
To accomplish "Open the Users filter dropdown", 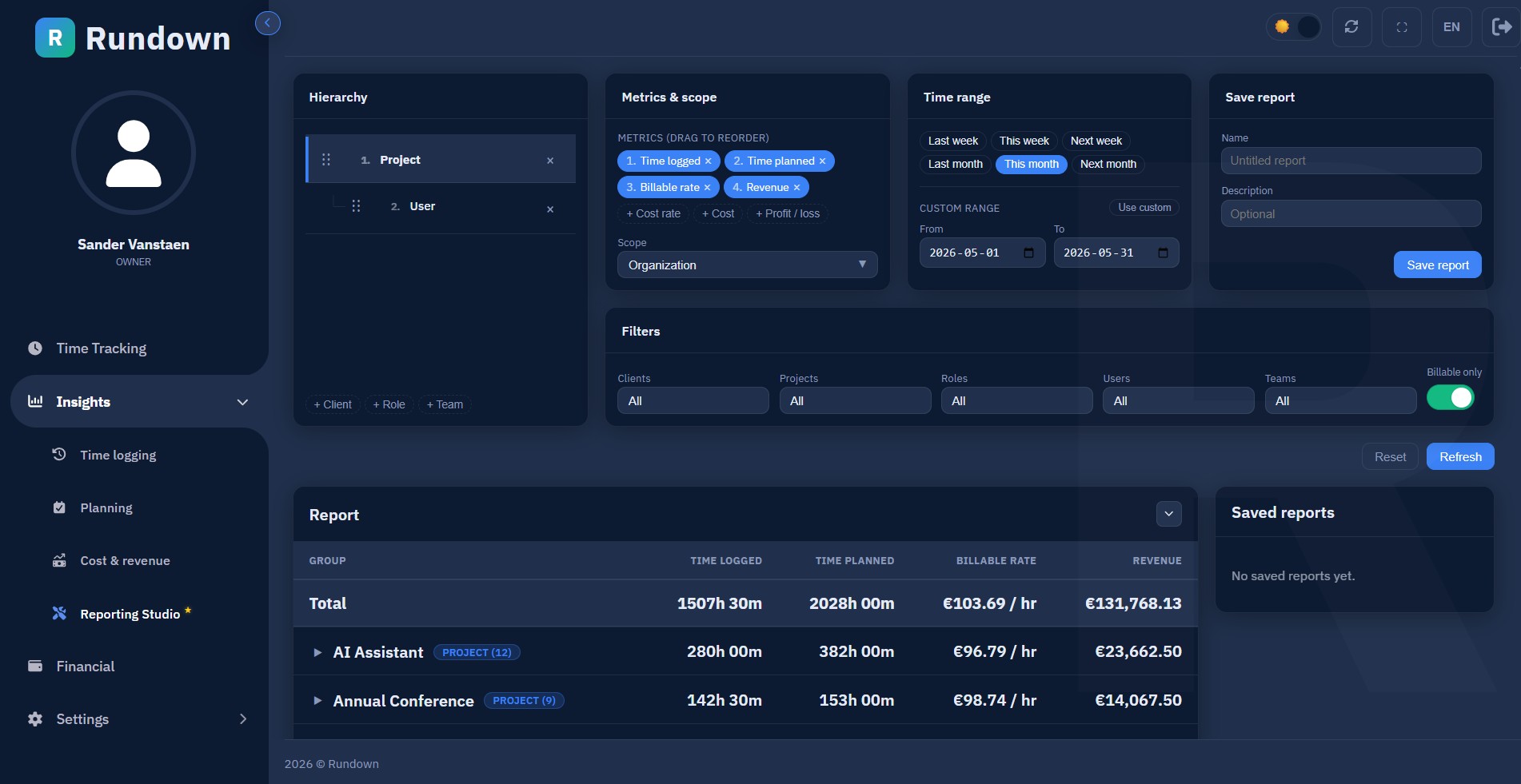I will tap(1178, 400).
